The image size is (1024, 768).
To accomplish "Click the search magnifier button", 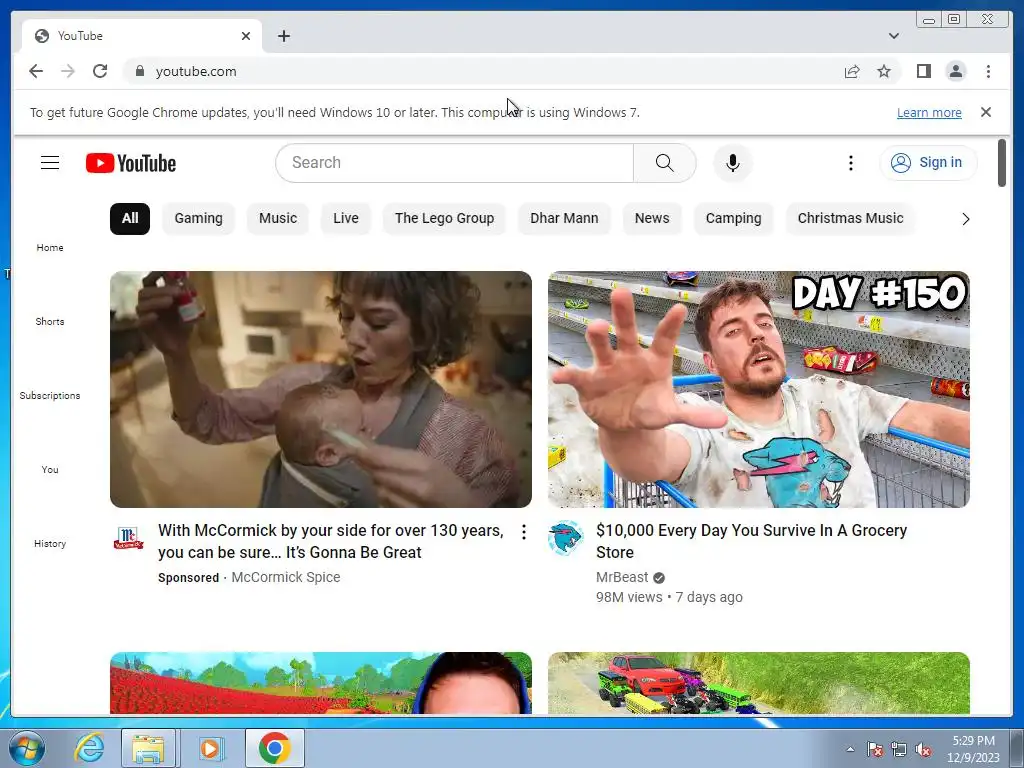I will pyautogui.click(x=664, y=163).
